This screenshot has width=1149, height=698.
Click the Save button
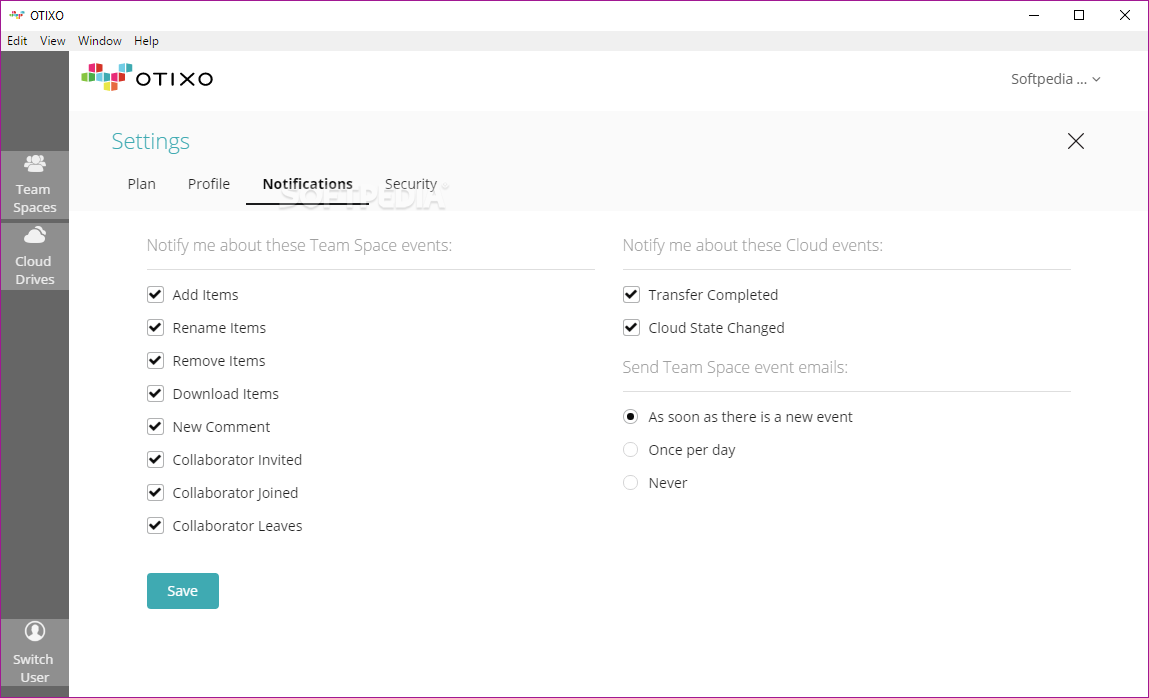point(182,590)
